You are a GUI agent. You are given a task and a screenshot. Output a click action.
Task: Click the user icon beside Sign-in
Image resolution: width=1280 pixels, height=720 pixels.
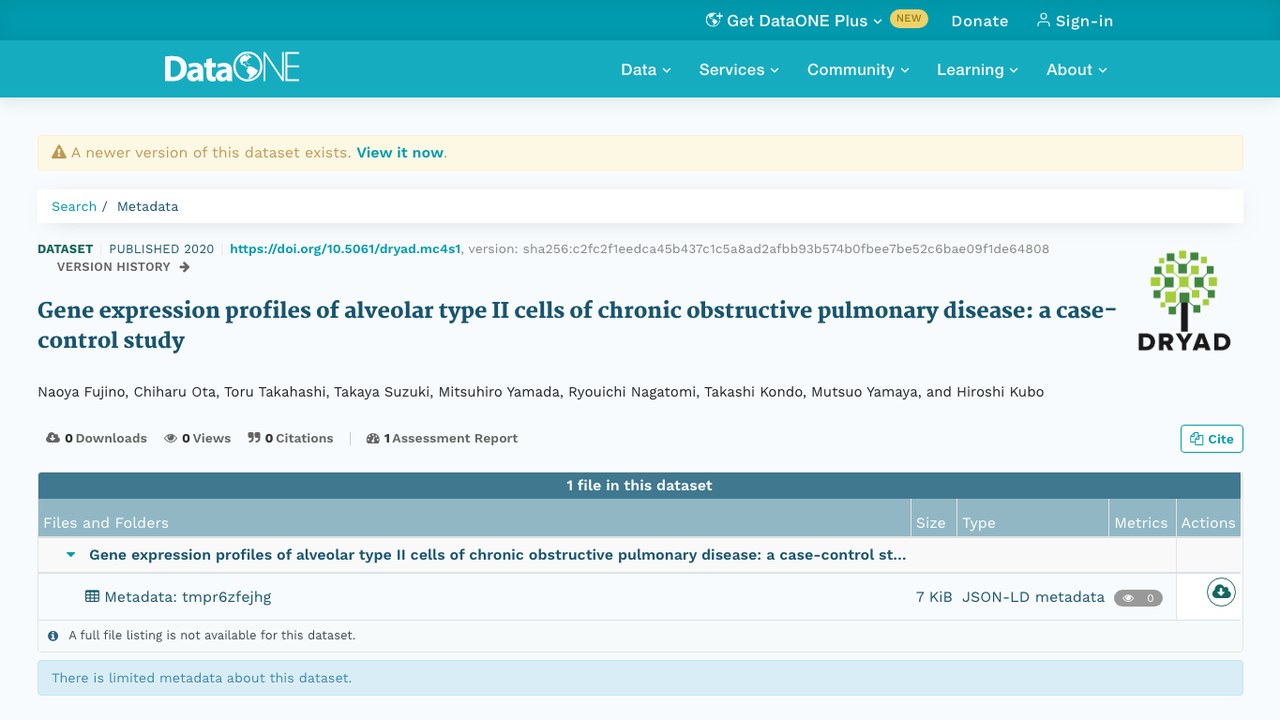click(1044, 20)
